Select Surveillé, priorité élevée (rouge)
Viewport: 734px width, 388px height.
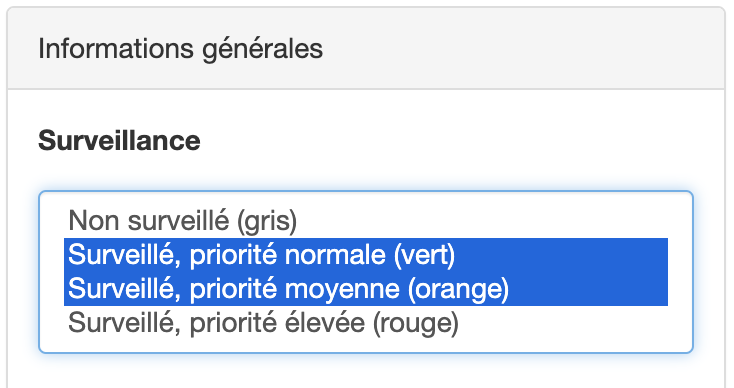coord(366,322)
